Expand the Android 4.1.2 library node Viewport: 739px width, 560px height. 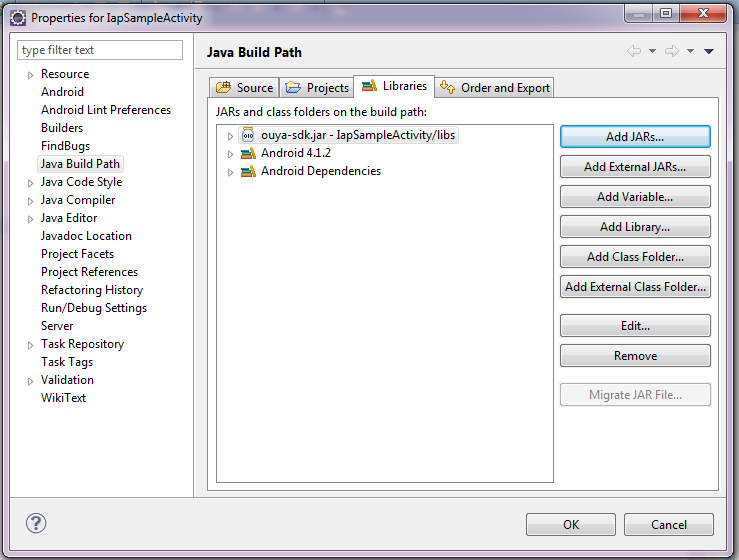click(230, 154)
